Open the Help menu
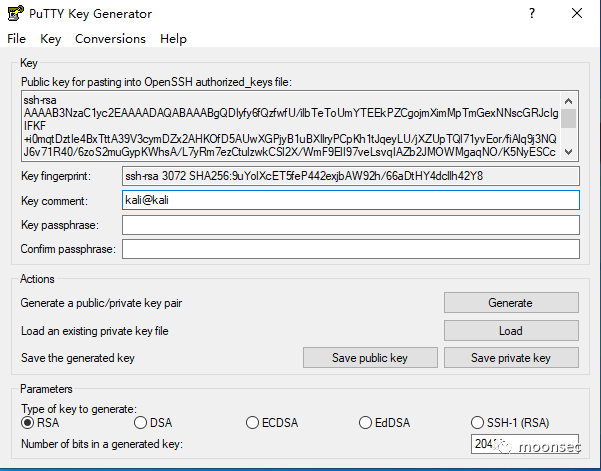601x471 pixels. click(x=173, y=39)
